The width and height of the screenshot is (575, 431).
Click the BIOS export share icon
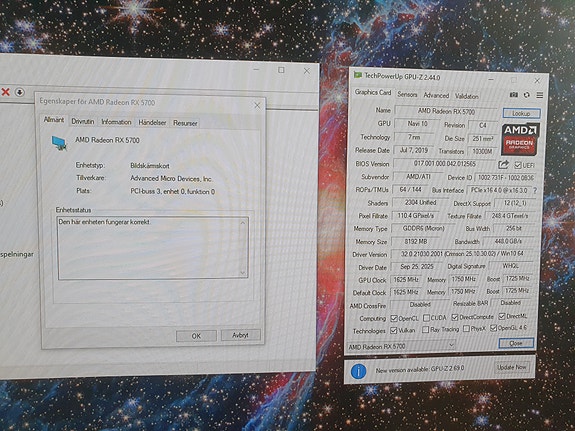coord(503,165)
